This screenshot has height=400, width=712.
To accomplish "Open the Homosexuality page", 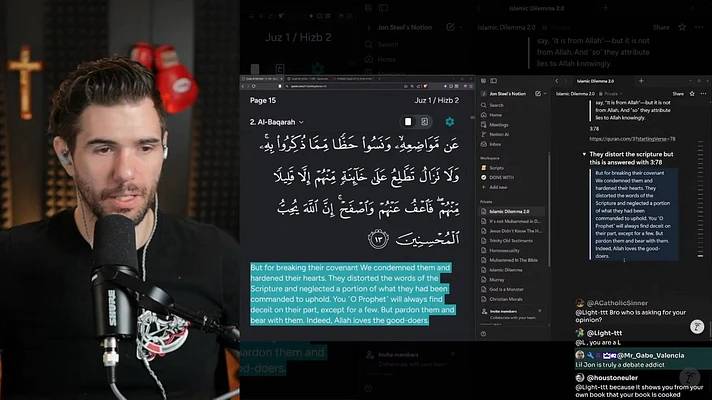I will [x=513, y=250].
